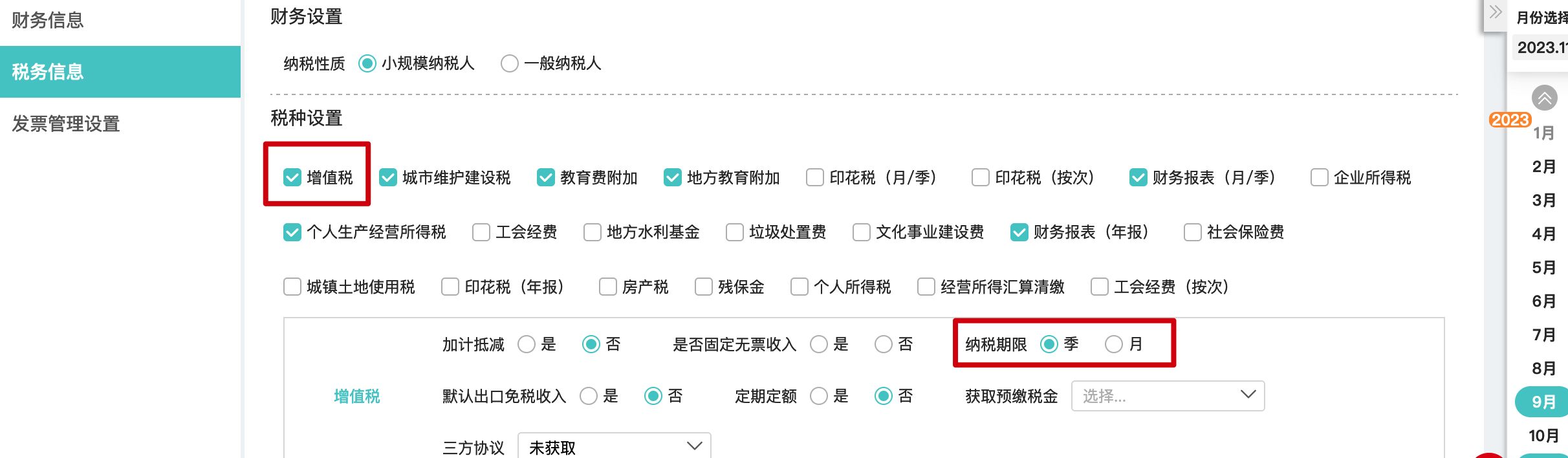Enable the 企业所得税 checkbox
Screen dimensions: 1568x458
(1319, 177)
